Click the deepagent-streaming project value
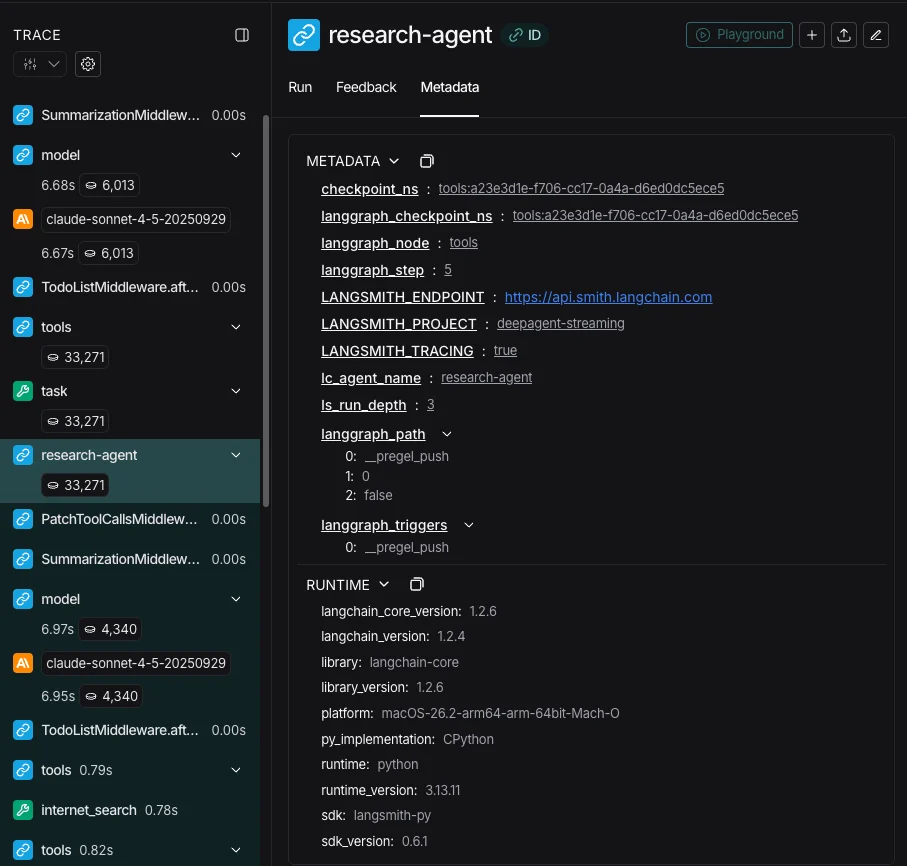The height and width of the screenshot is (866, 907). (561, 323)
